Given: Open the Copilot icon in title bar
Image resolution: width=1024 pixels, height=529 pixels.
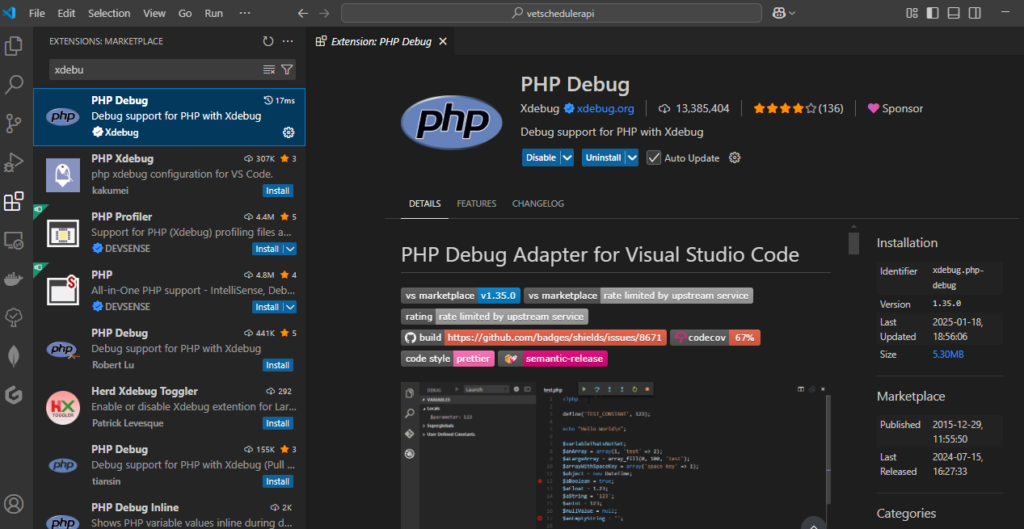Looking at the screenshot, I should point(778,13).
